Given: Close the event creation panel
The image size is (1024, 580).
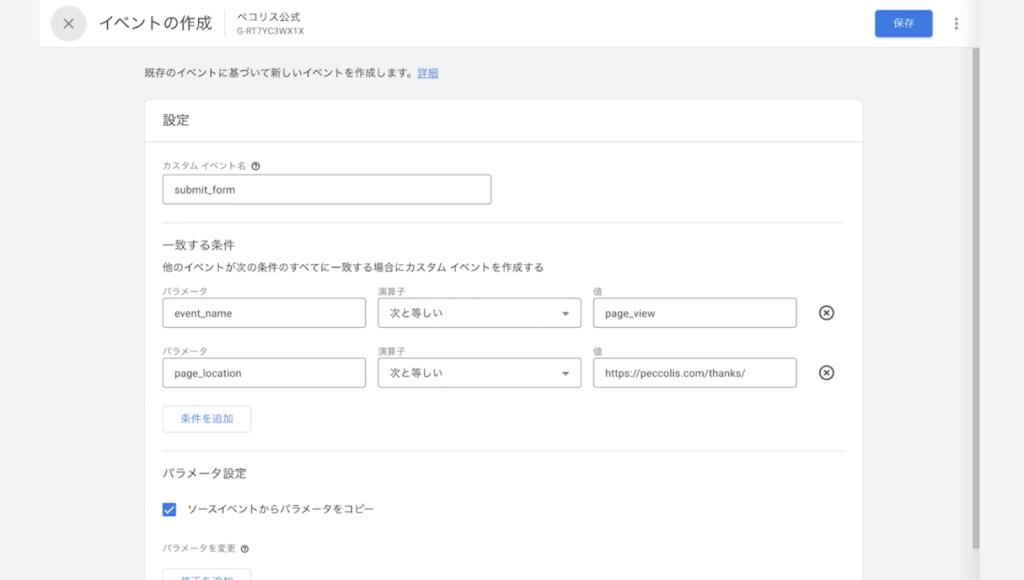Looking at the screenshot, I should click(x=69, y=24).
